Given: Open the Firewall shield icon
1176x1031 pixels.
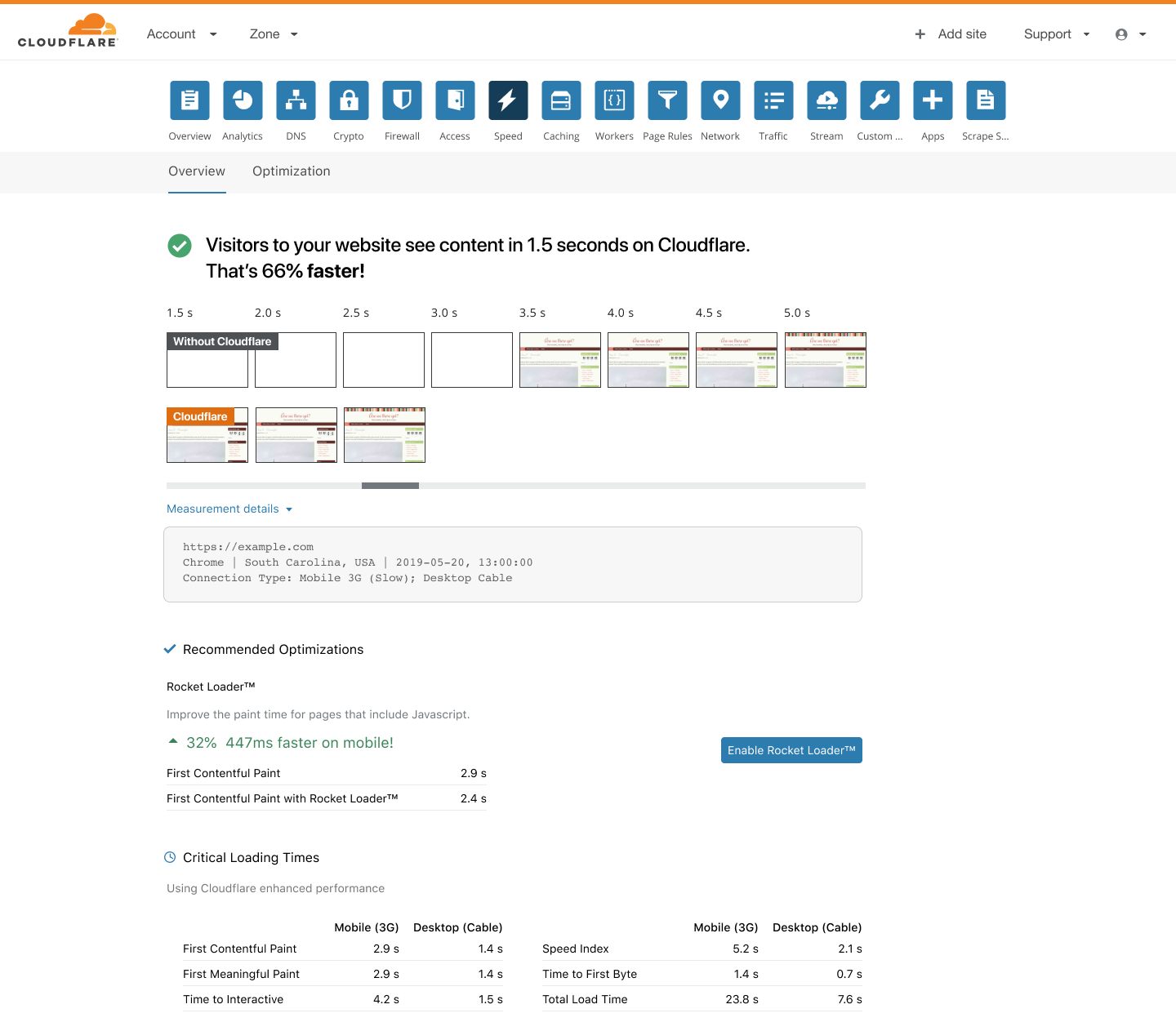Looking at the screenshot, I should (402, 100).
